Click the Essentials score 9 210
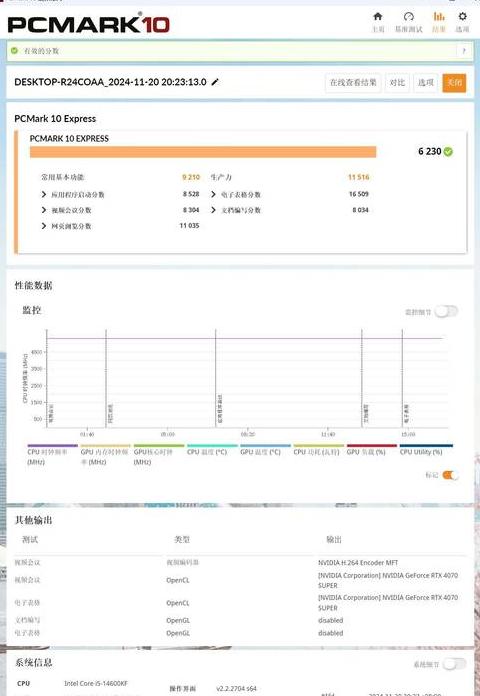The image size is (480, 696). (191, 177)
